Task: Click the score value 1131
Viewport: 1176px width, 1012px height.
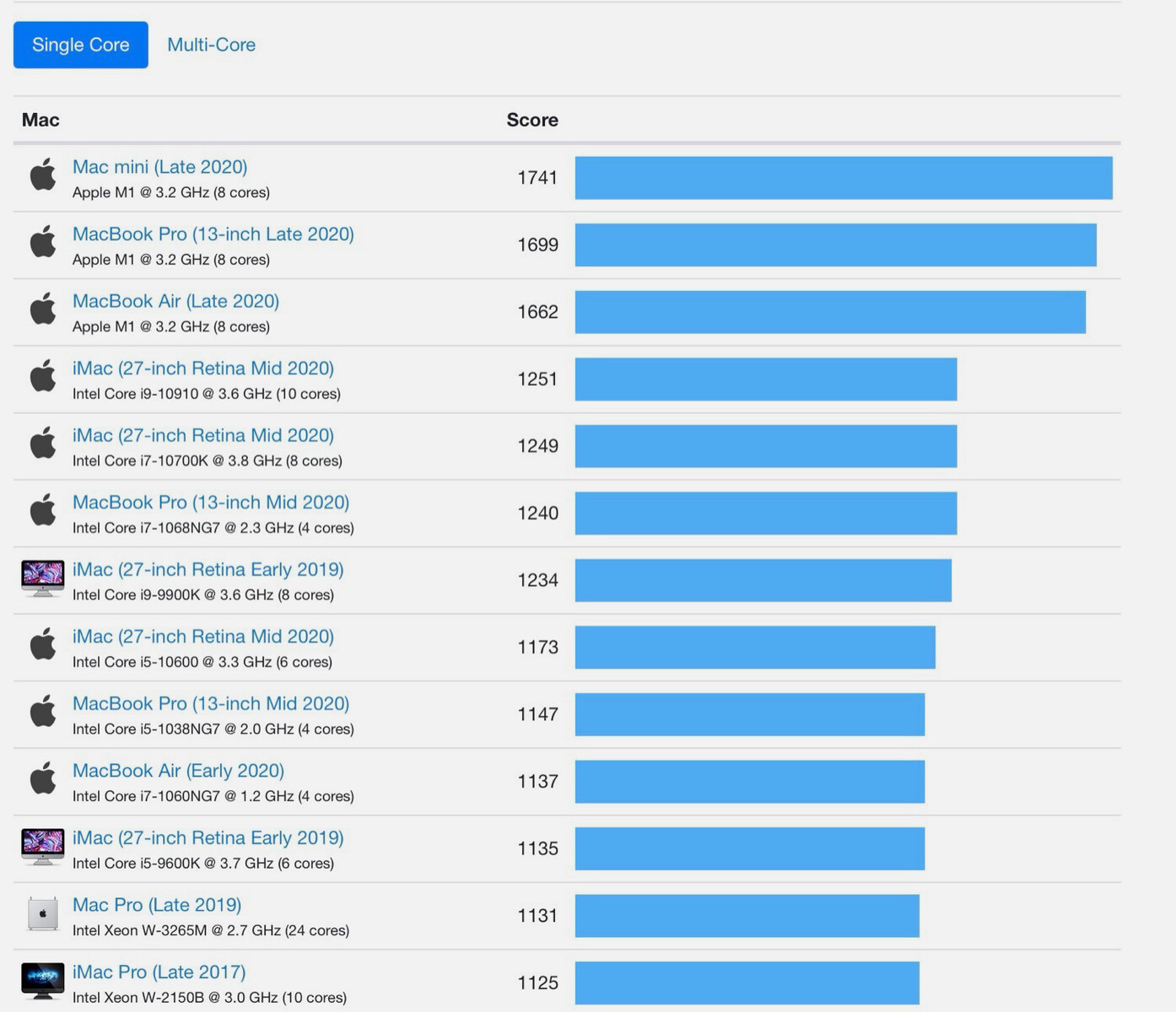Action: (537, 915)
